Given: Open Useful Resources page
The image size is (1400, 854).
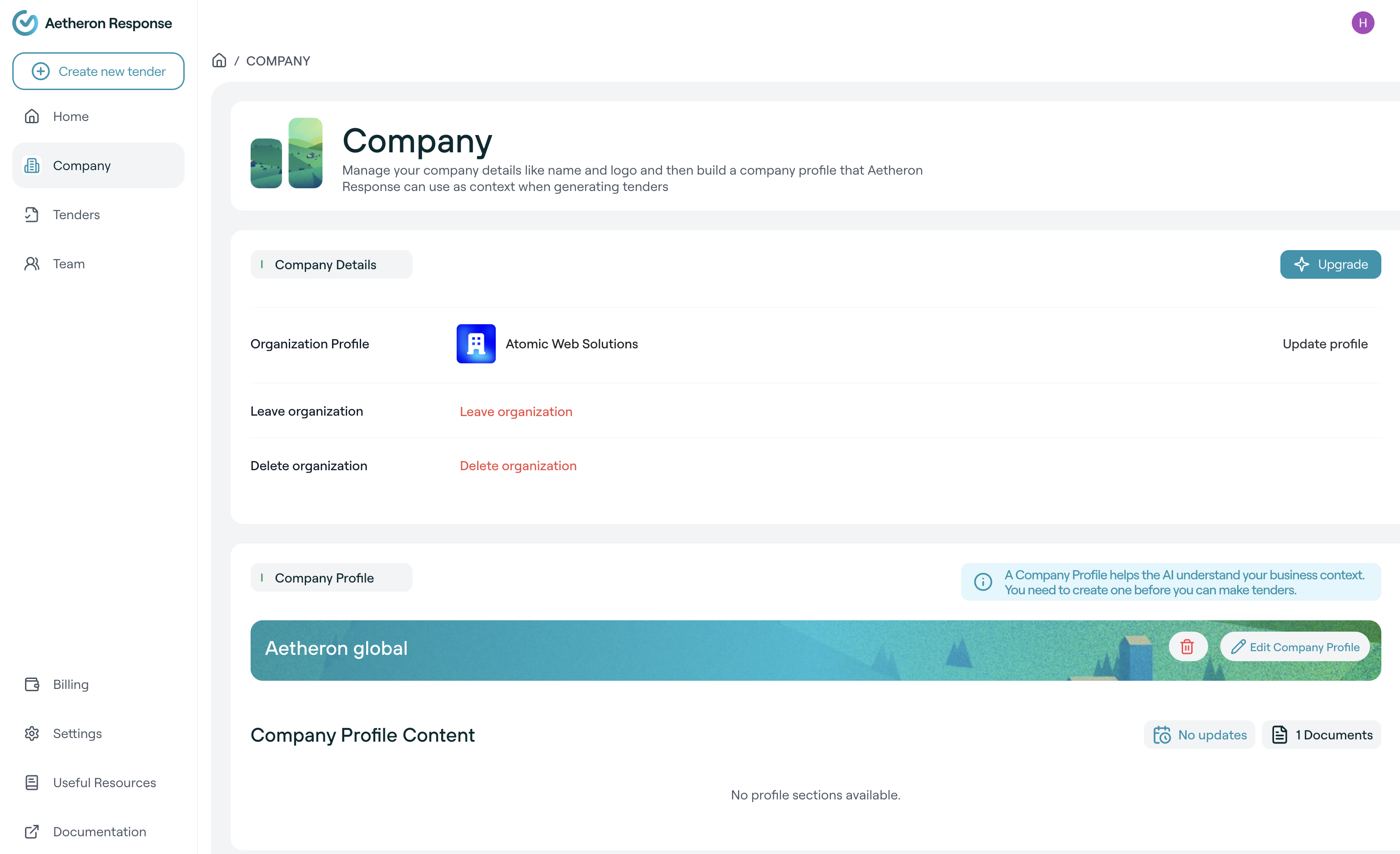Looking at the screenshot, I should [104, 783].
